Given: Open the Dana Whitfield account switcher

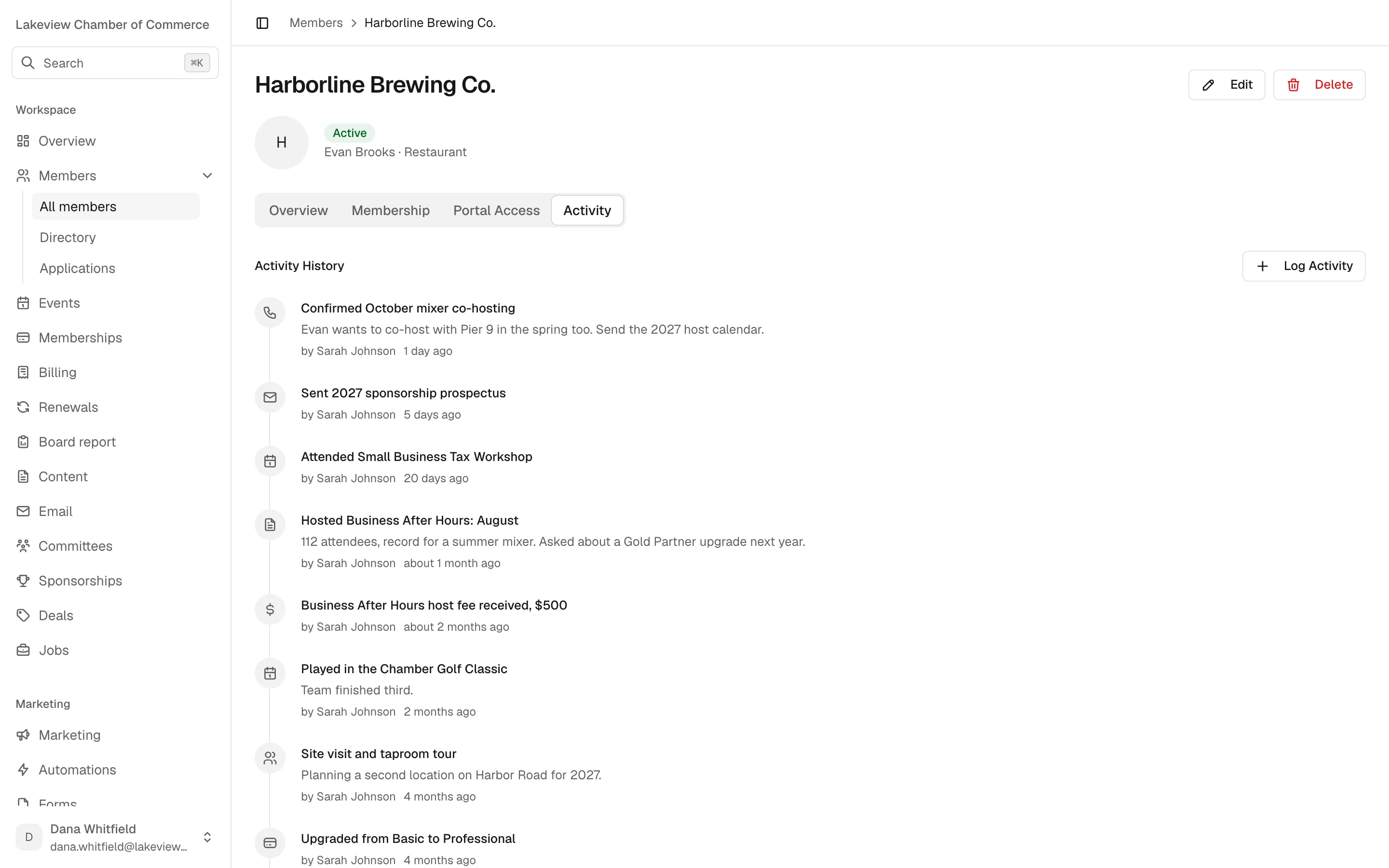Looking at the screenshot, I should pos(115,837).
